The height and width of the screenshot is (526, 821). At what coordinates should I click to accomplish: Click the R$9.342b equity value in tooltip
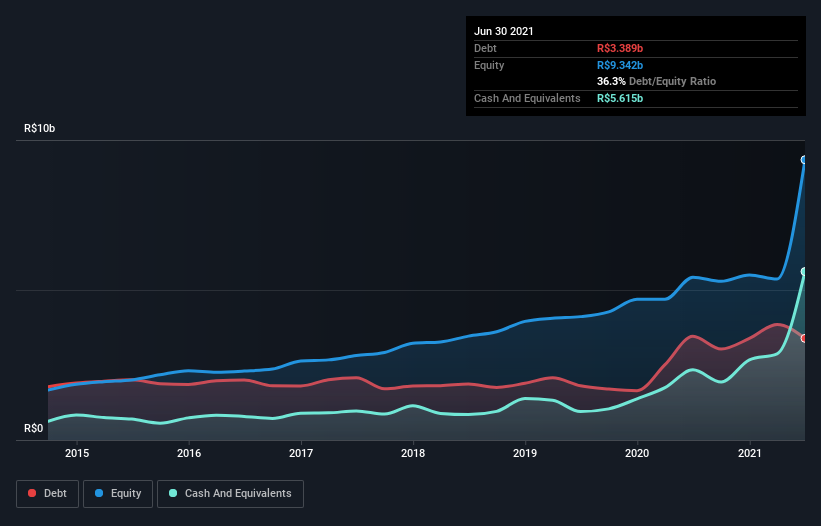tap(620, 65)
